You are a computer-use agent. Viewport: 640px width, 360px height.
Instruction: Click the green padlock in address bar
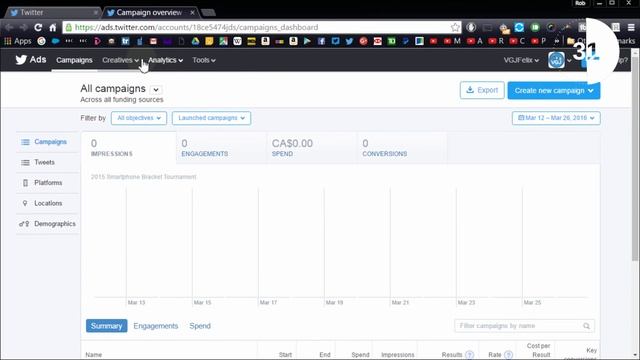click(x=69, y=27)
